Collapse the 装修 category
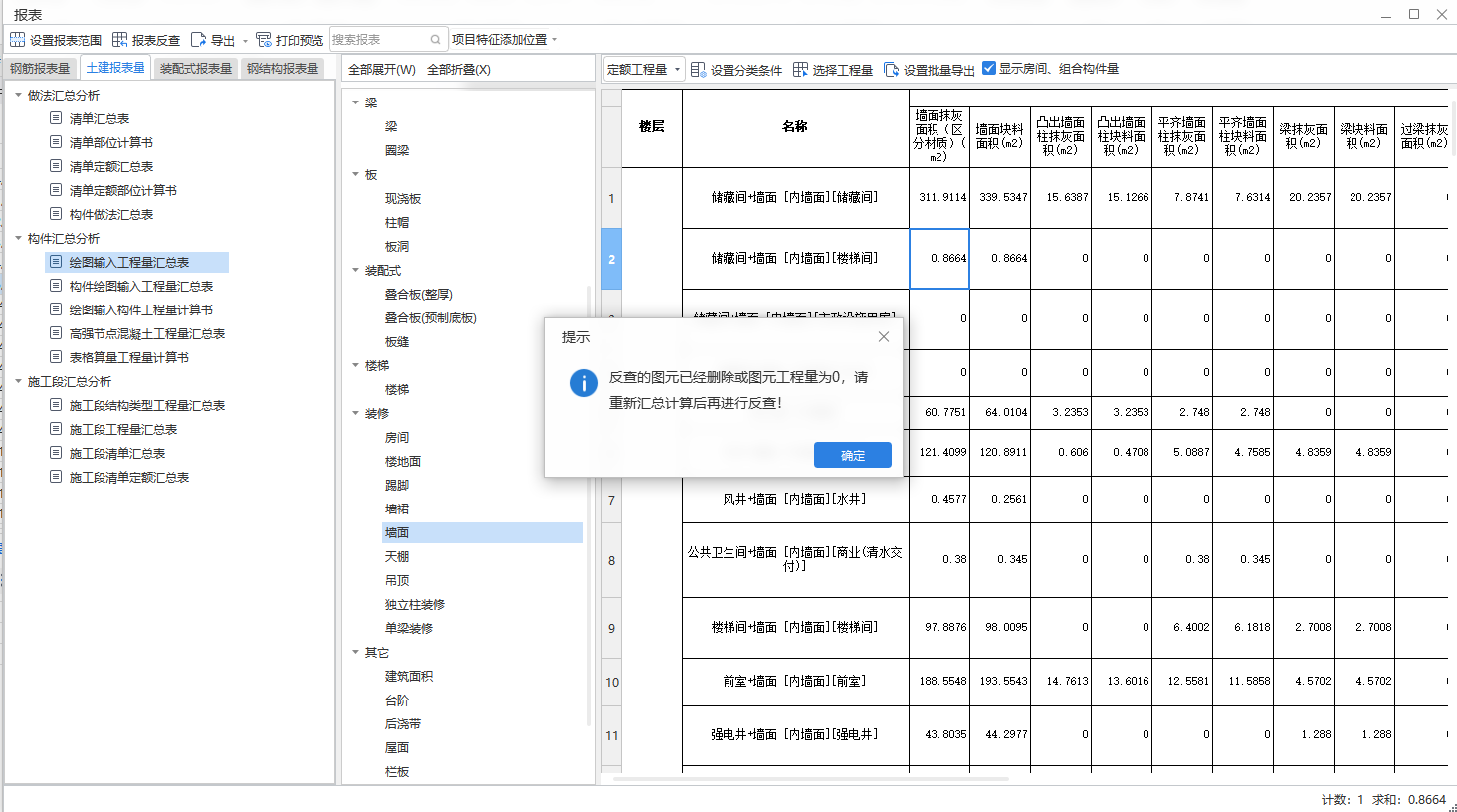 point(355,413)
